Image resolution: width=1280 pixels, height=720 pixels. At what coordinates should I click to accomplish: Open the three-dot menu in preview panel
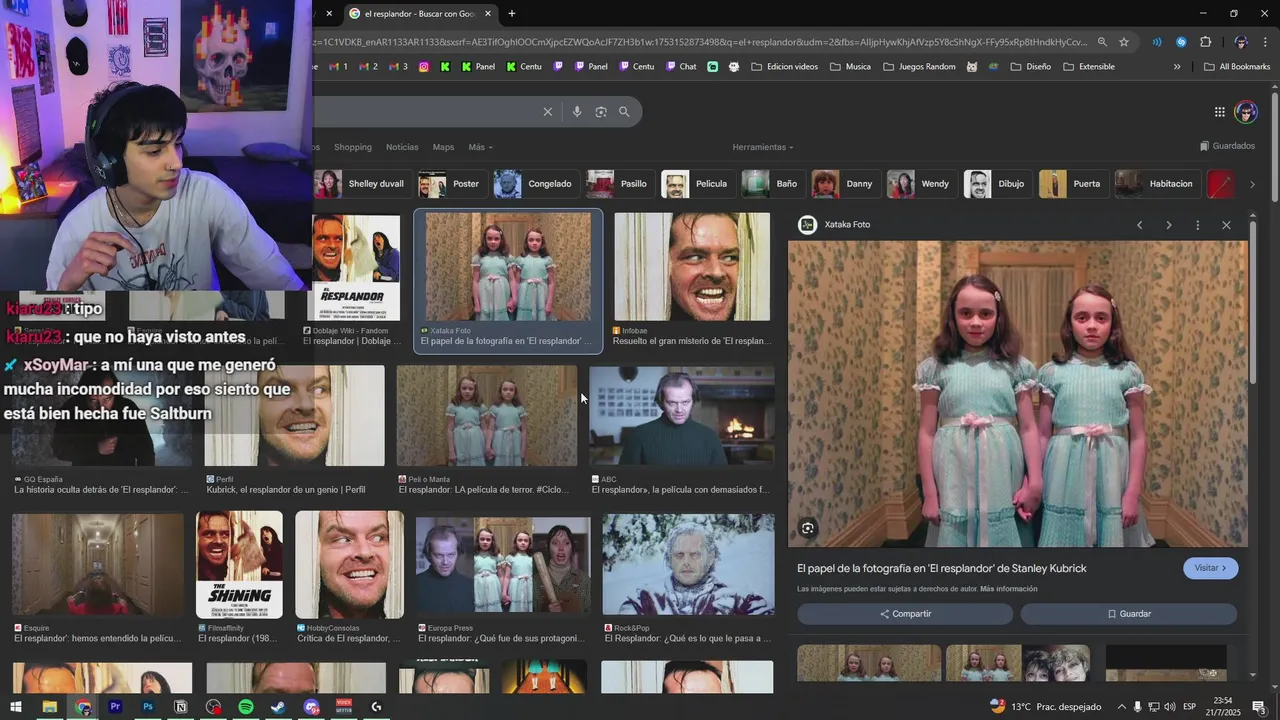1197,225
